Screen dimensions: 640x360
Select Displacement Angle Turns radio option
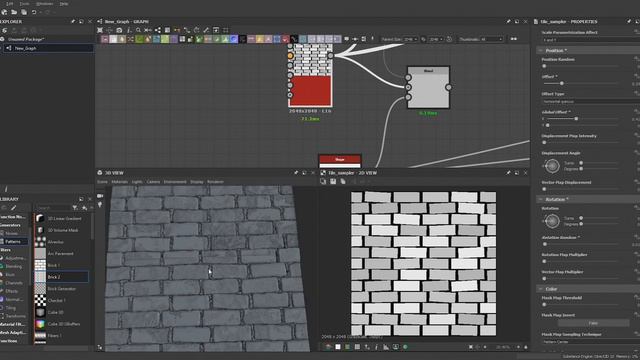point(581,163)
